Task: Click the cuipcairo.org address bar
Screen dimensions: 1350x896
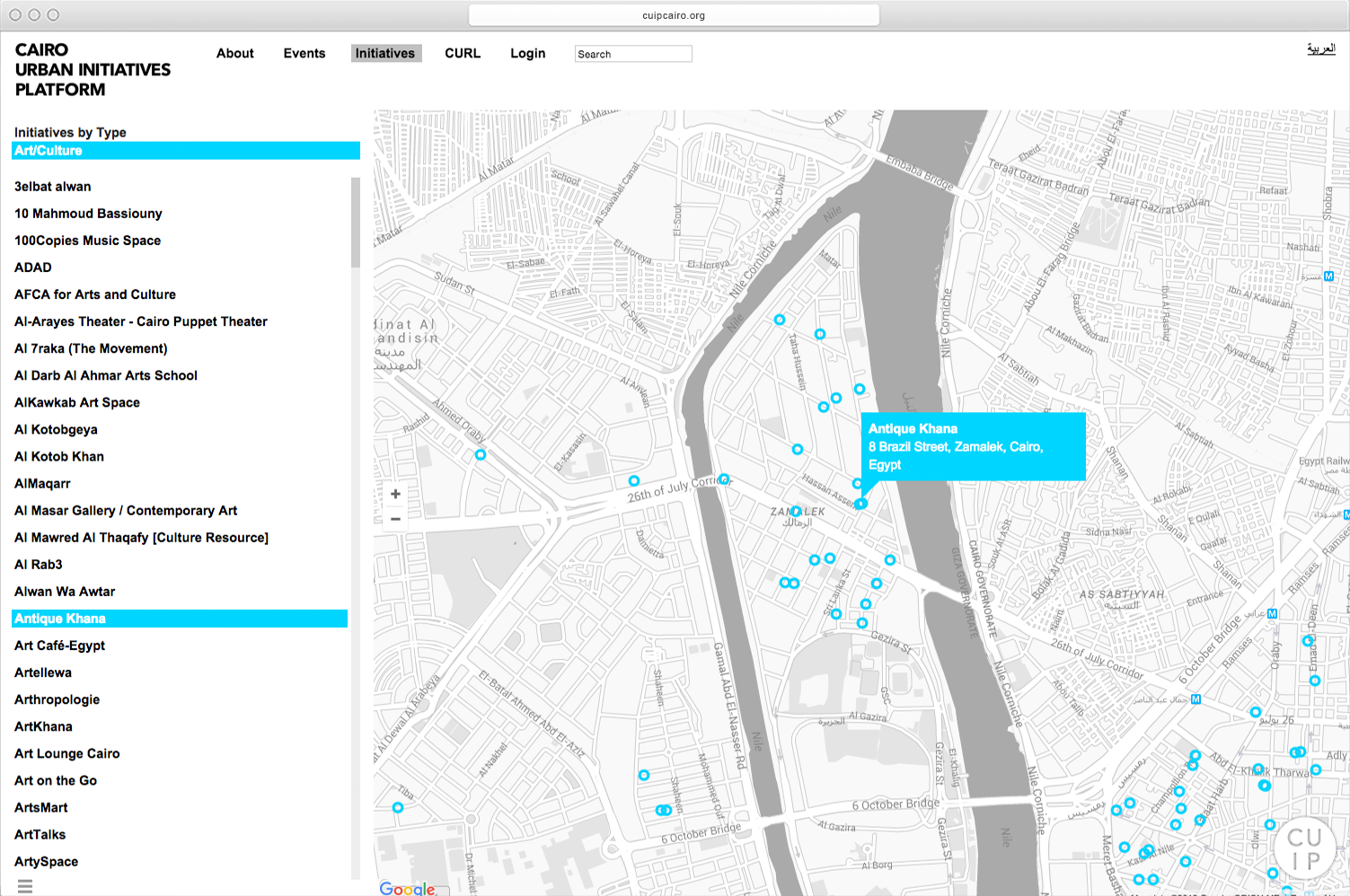Action: (x=674, y=15)
